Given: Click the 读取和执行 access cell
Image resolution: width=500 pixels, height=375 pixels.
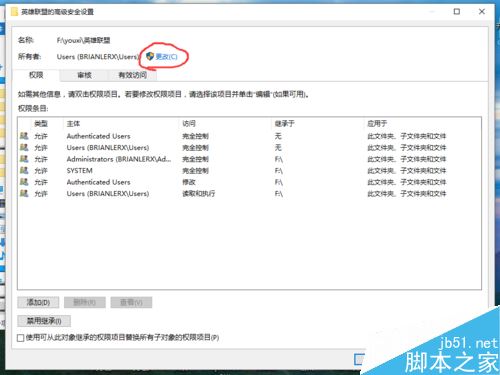Looking at the screenshot, I should [x=199, y=194].
